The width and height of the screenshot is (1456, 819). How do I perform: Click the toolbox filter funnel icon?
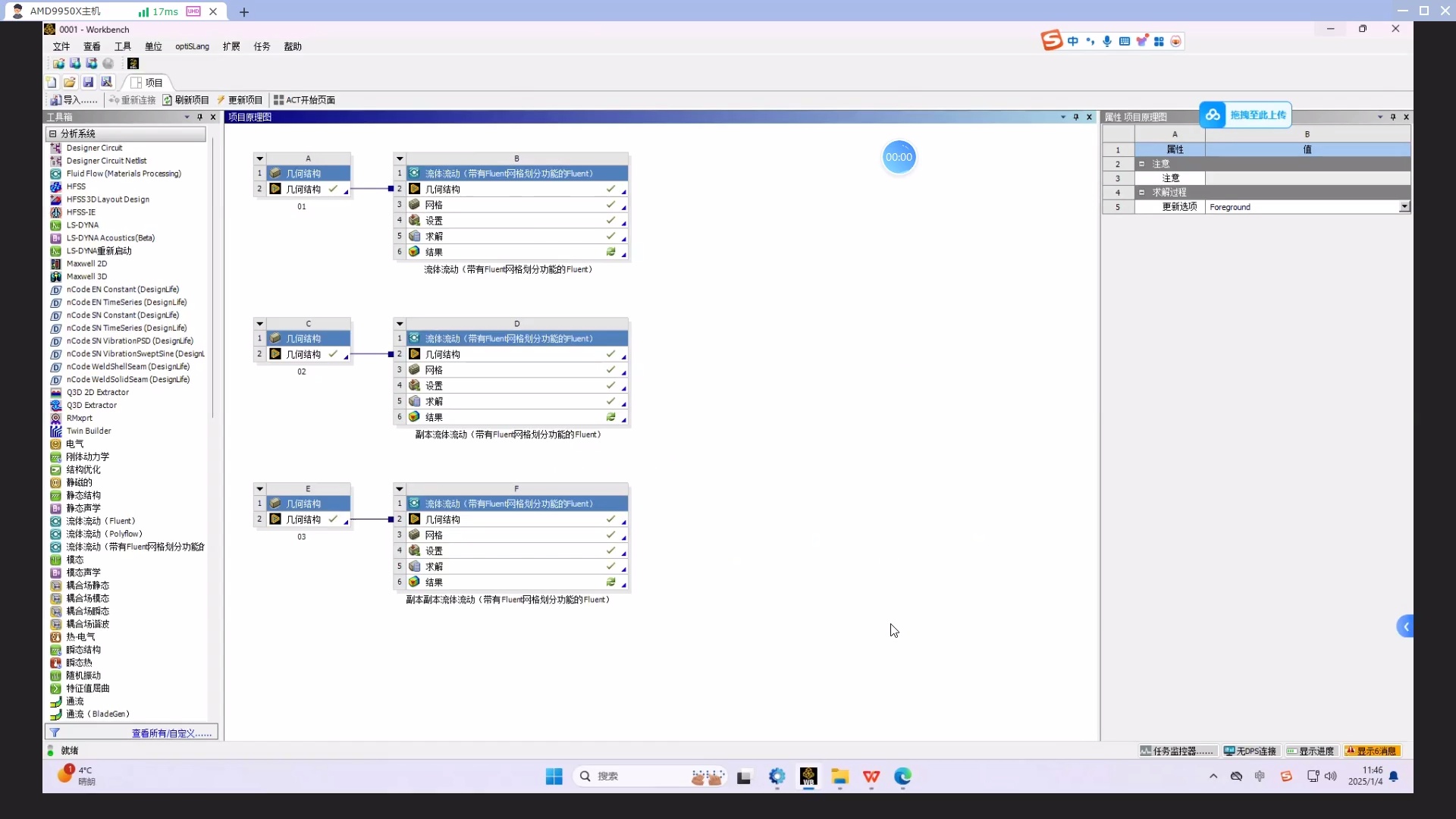point(55,733)
